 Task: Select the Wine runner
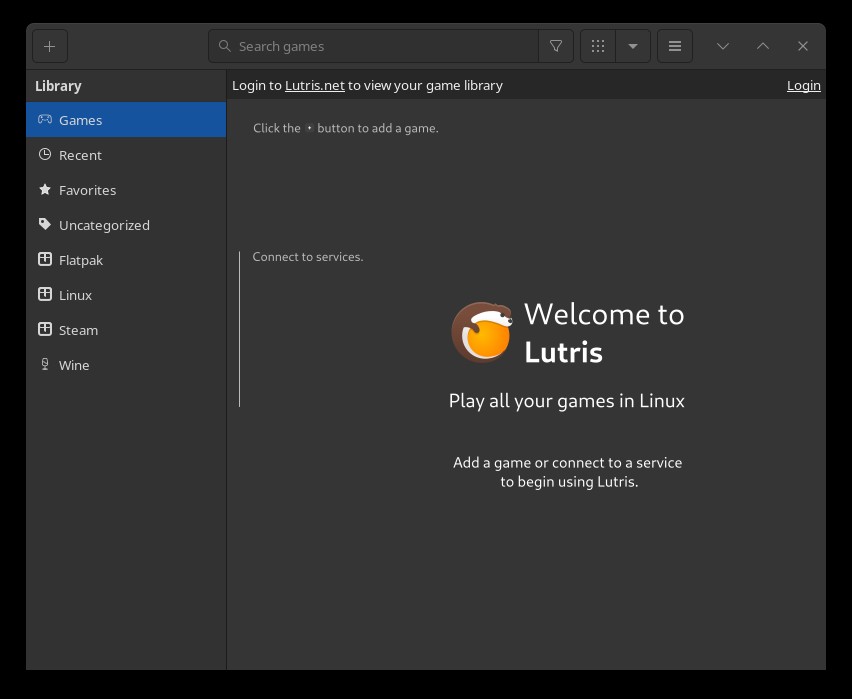(x=126, y=365)
